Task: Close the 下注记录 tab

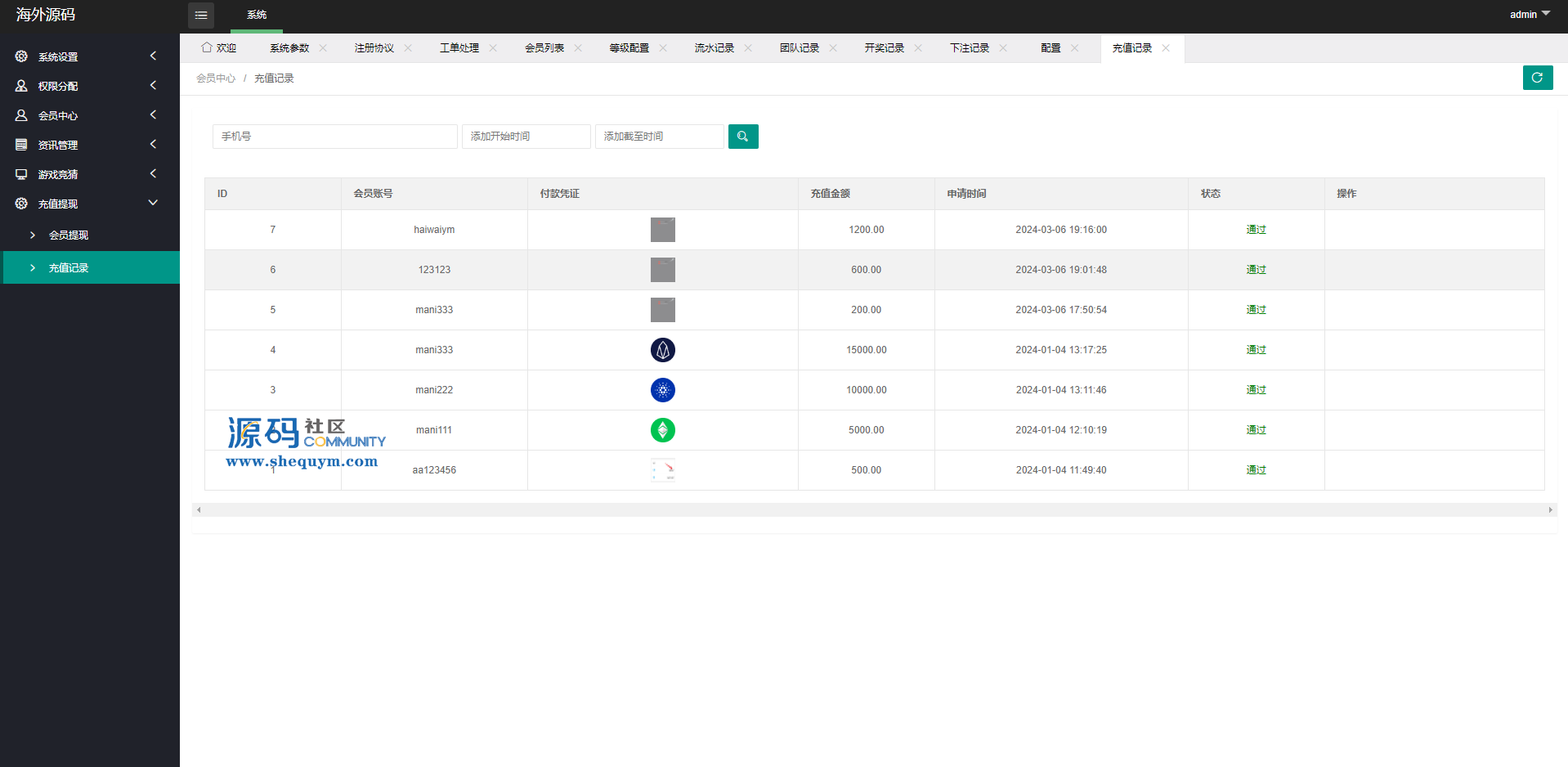Action: 1003,48
